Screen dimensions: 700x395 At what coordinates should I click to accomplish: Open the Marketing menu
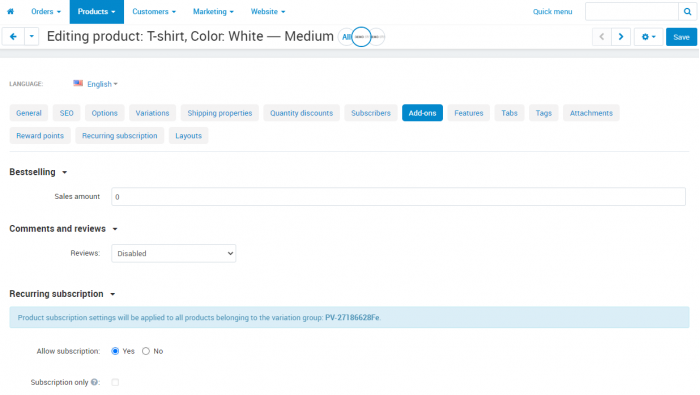pyautogui.click(x=213, y=12)
